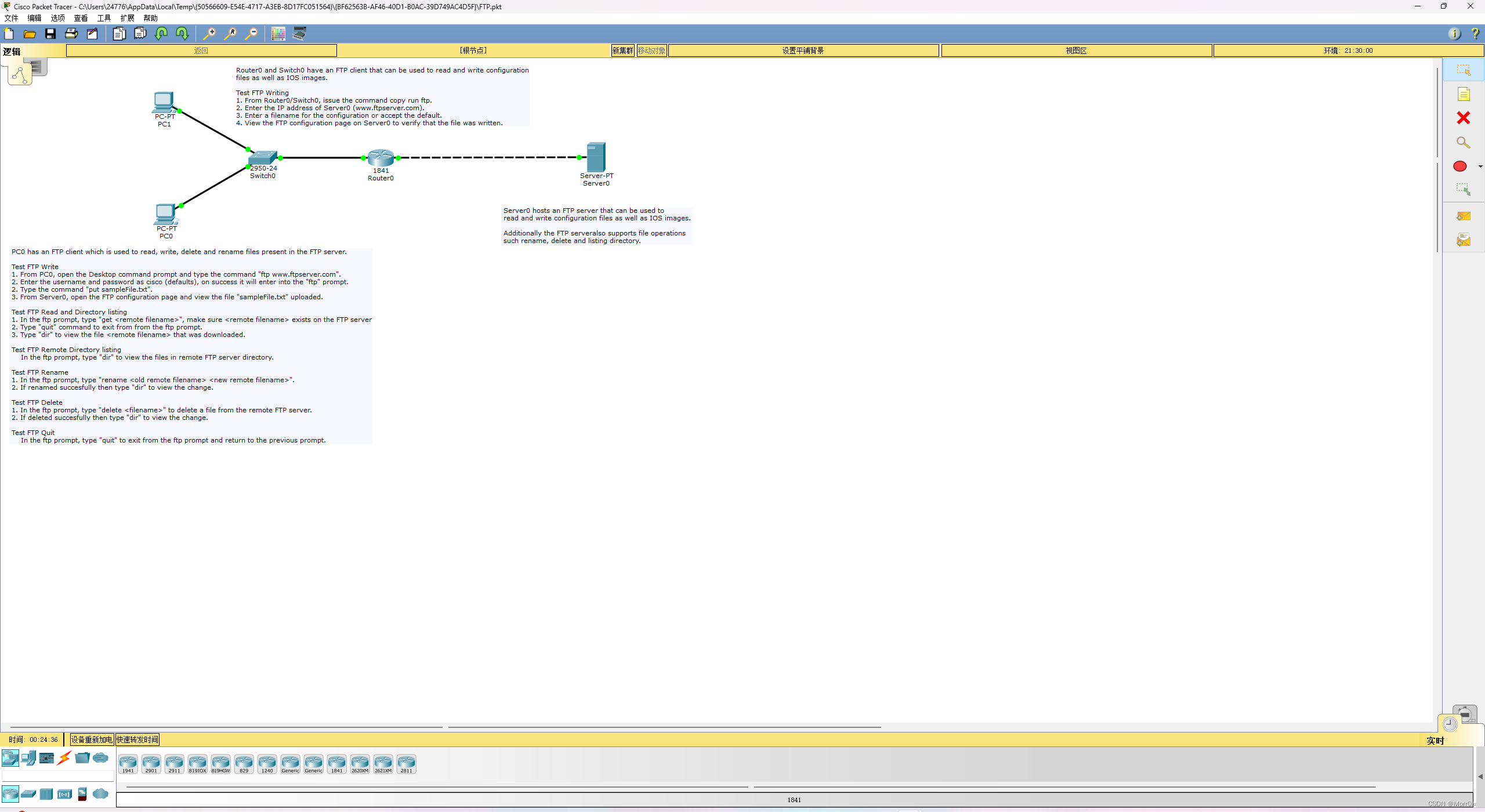The width and height of the screenshot is (1485, 812).
Task: Toggle the Select tool in right panel
Action: click(x=1463, y=70)
